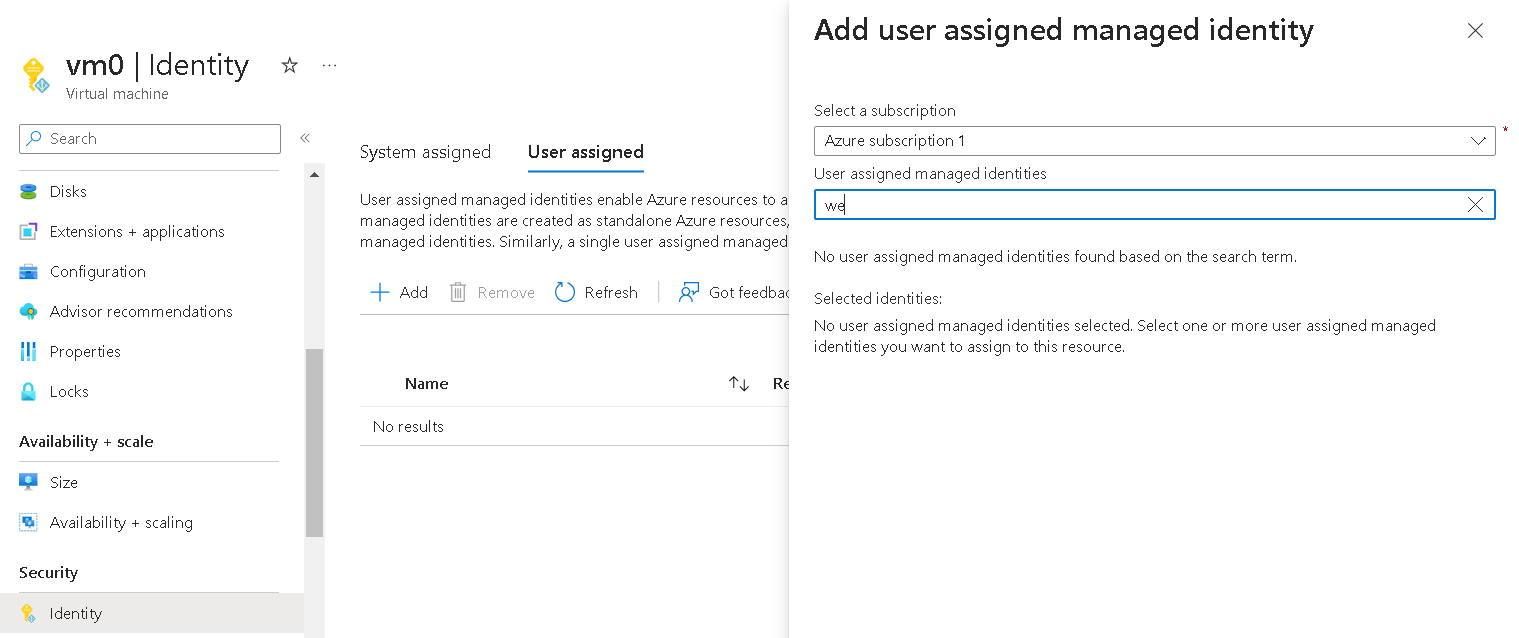
Task: Switch to the System assigned tab
Action: click(425, 152)
